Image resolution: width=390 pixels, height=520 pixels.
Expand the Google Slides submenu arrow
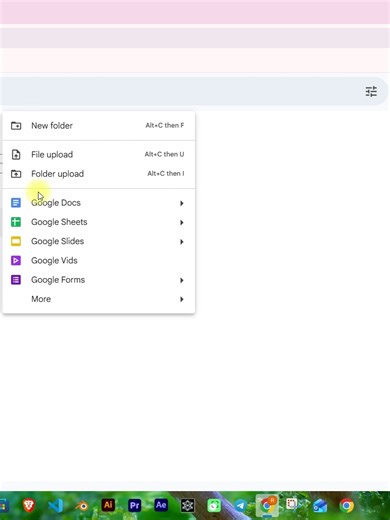point(182,242)
